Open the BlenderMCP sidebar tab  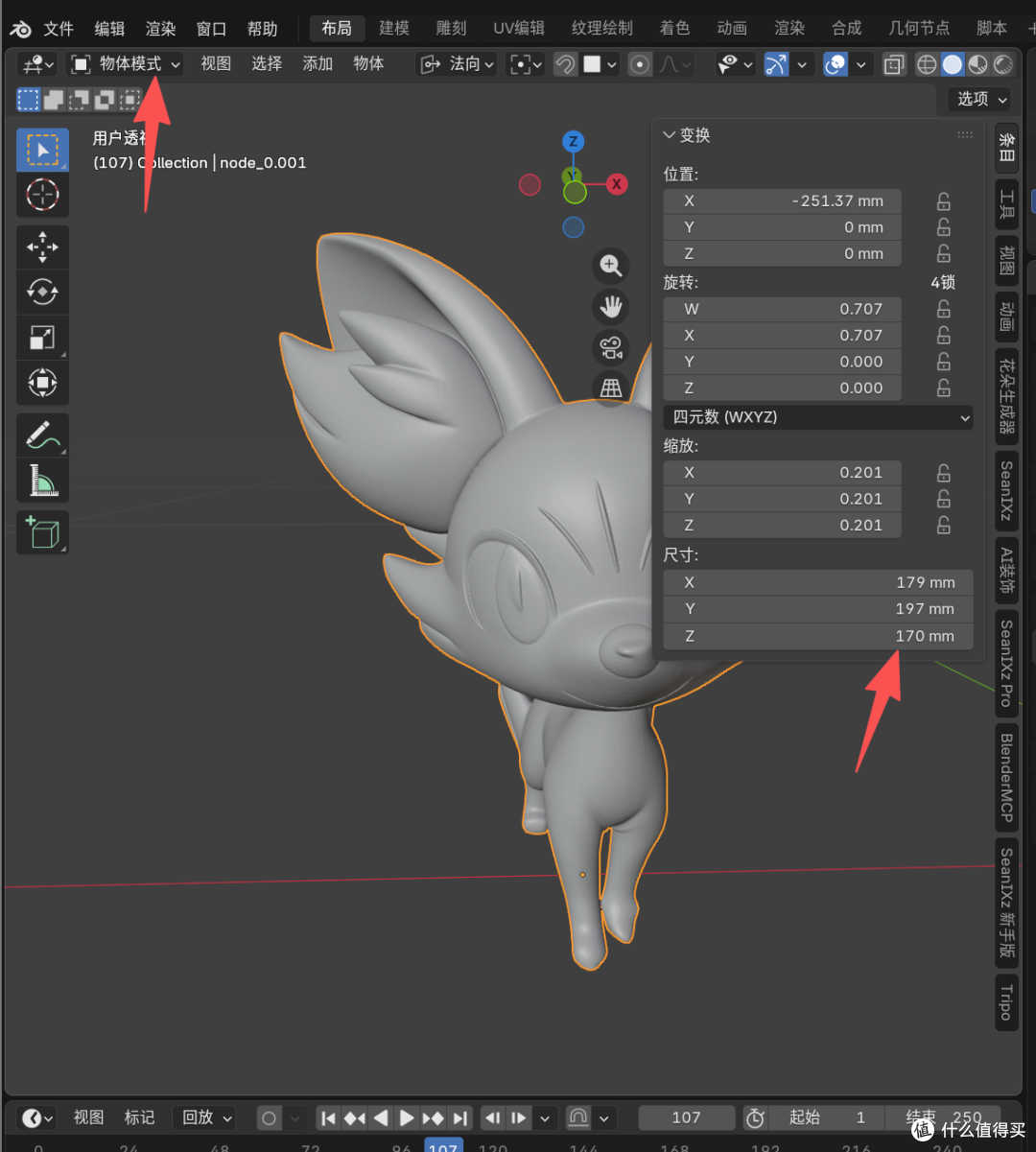pyautogui.click(x=1006, y=777)
